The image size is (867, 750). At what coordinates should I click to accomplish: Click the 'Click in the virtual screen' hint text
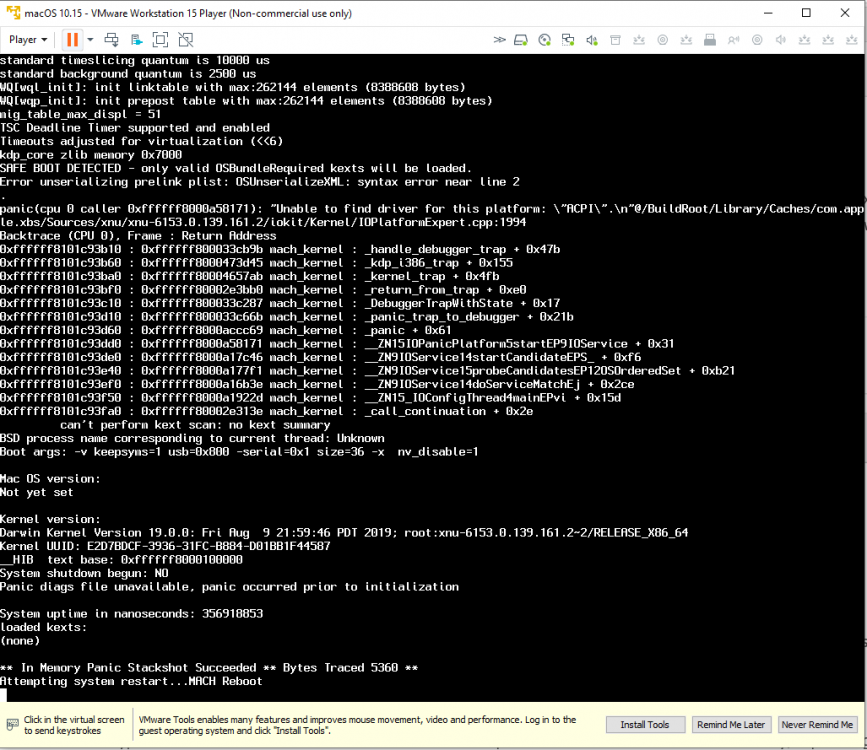[74, 725]
